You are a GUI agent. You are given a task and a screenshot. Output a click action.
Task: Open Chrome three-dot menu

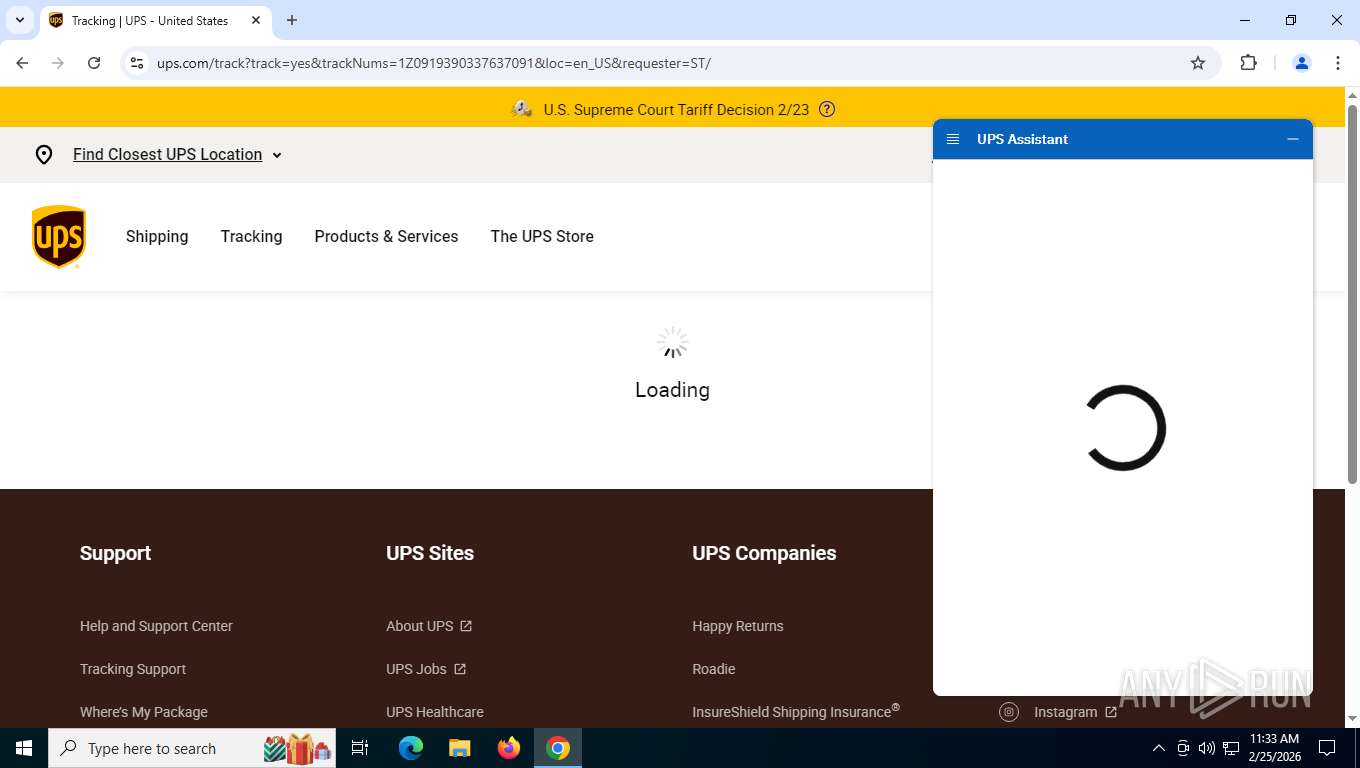(1338, 63)
